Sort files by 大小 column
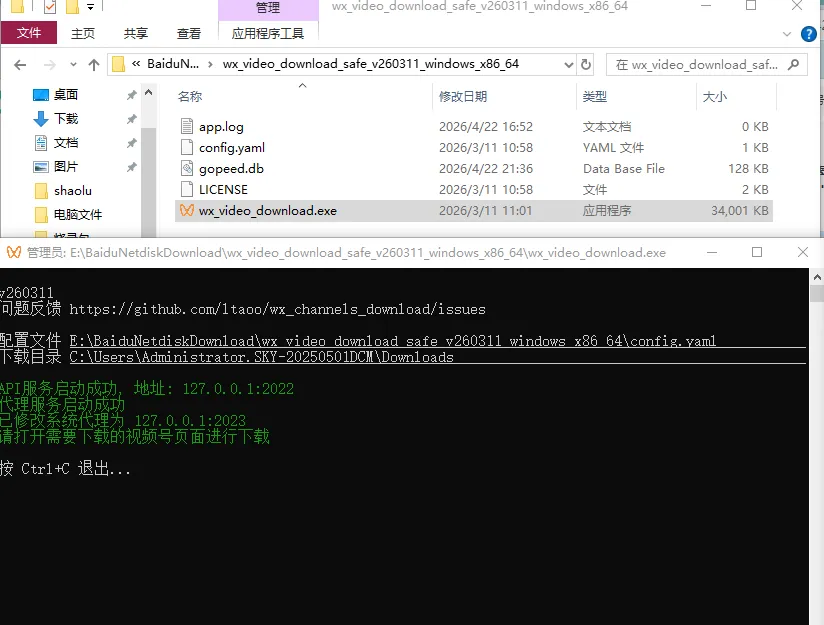824x625 pixels. tap(715, 97)
